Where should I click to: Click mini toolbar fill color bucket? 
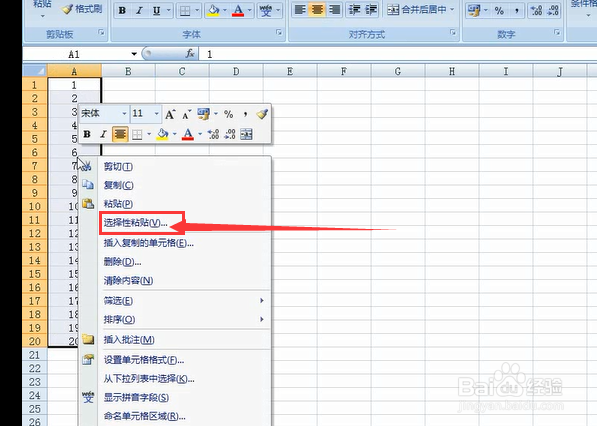pos(163,134)
